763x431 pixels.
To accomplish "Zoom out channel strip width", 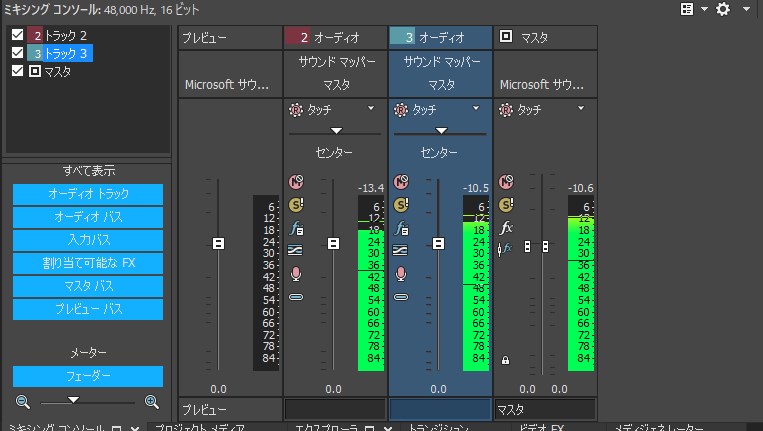I will (22, 402).
